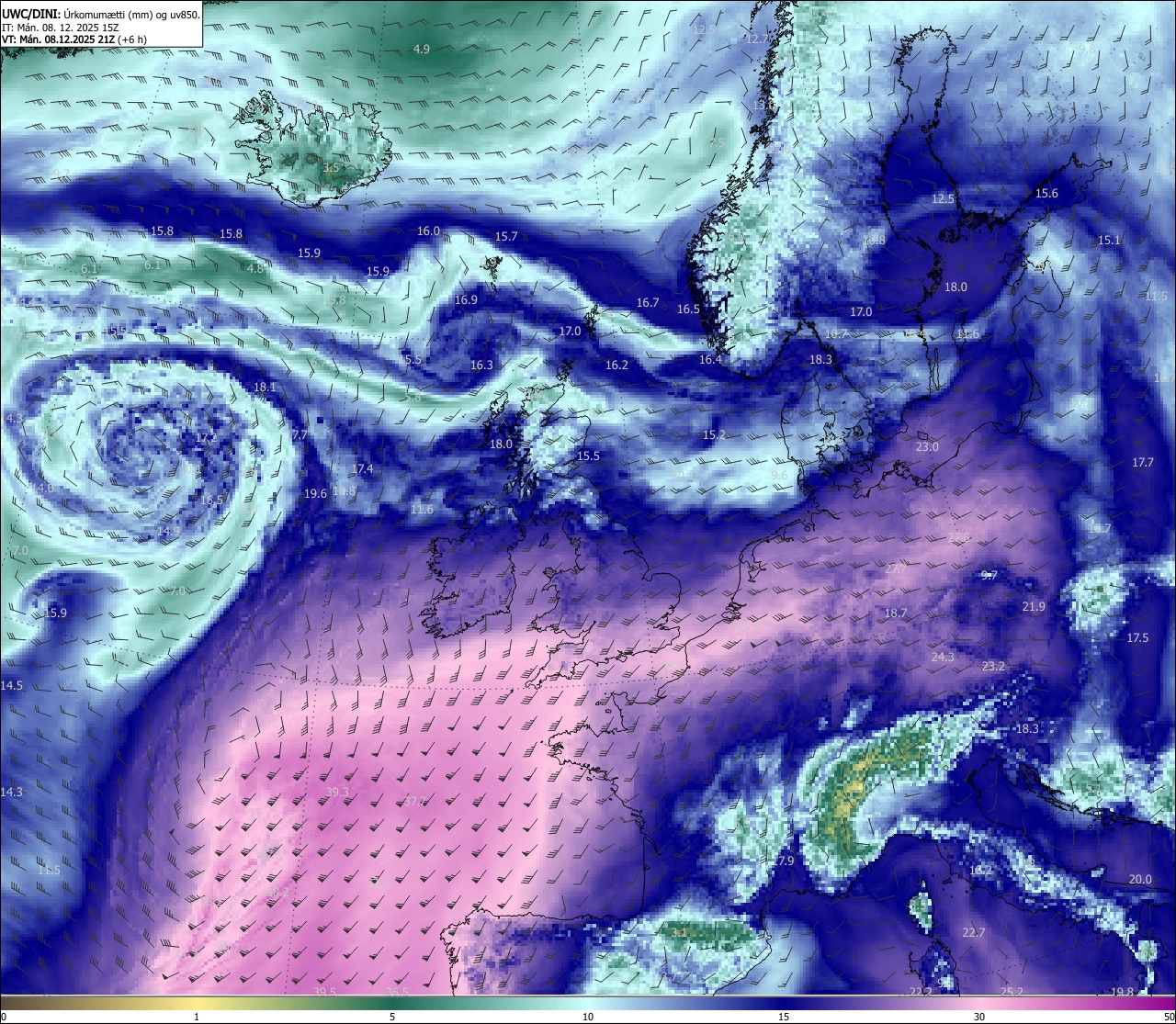Screen dimensions: 1176x1024
Task: Click the 16.2 value on the map
Action: [616, 366]
